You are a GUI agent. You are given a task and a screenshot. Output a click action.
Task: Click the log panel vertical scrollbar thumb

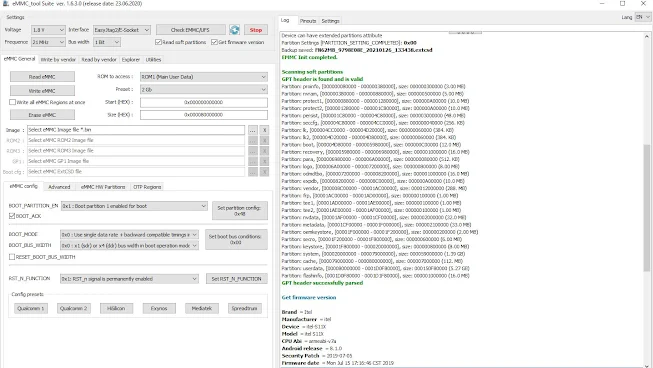click(647, 208)
